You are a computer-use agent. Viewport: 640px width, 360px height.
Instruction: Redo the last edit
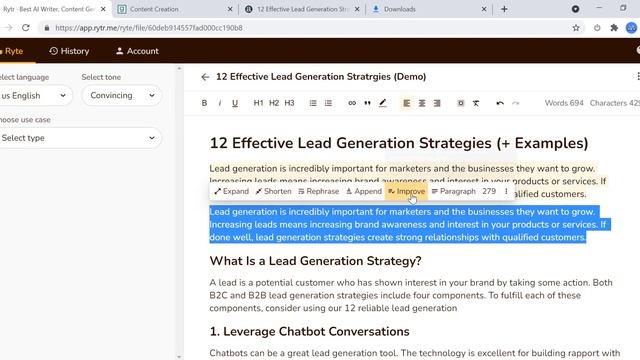pyautogui.click(x=516, y=103)
